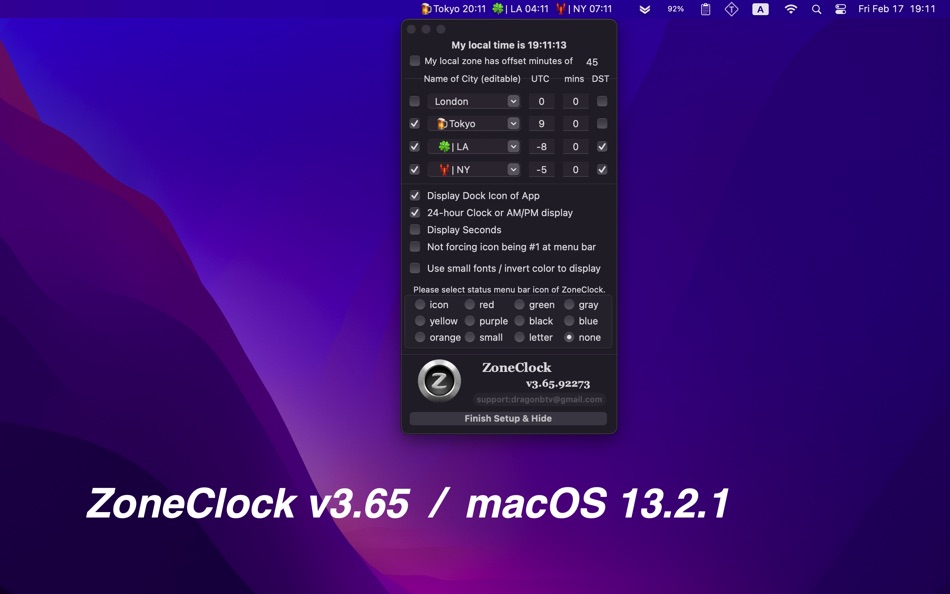The height and width of the screenshot is (594, 950).
Task: Click Tokyo 20:11 menu bar clock
Action: pos(454,9)
